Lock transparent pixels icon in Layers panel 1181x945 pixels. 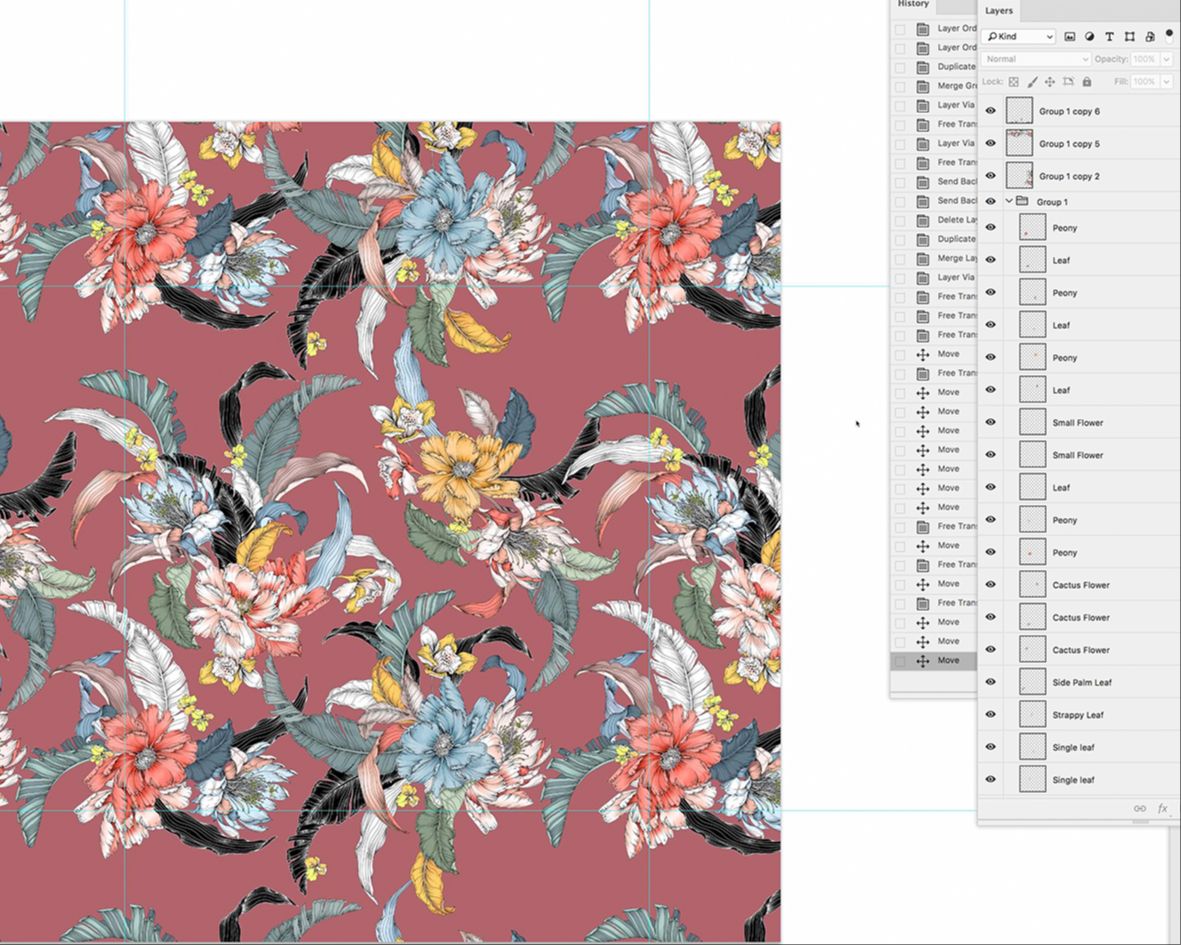(1014, 81)
